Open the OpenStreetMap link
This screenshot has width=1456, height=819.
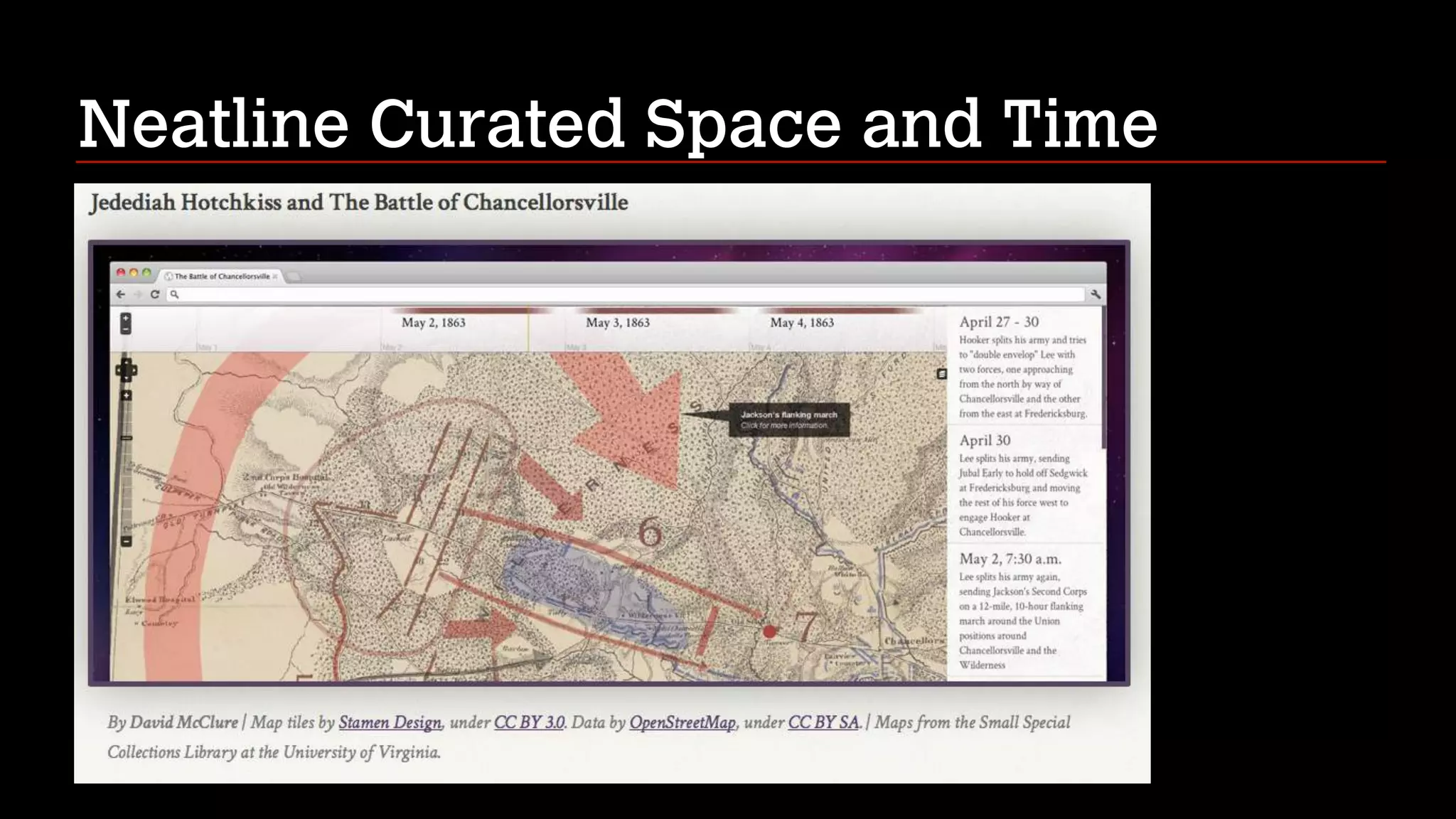tap(682, 722)
